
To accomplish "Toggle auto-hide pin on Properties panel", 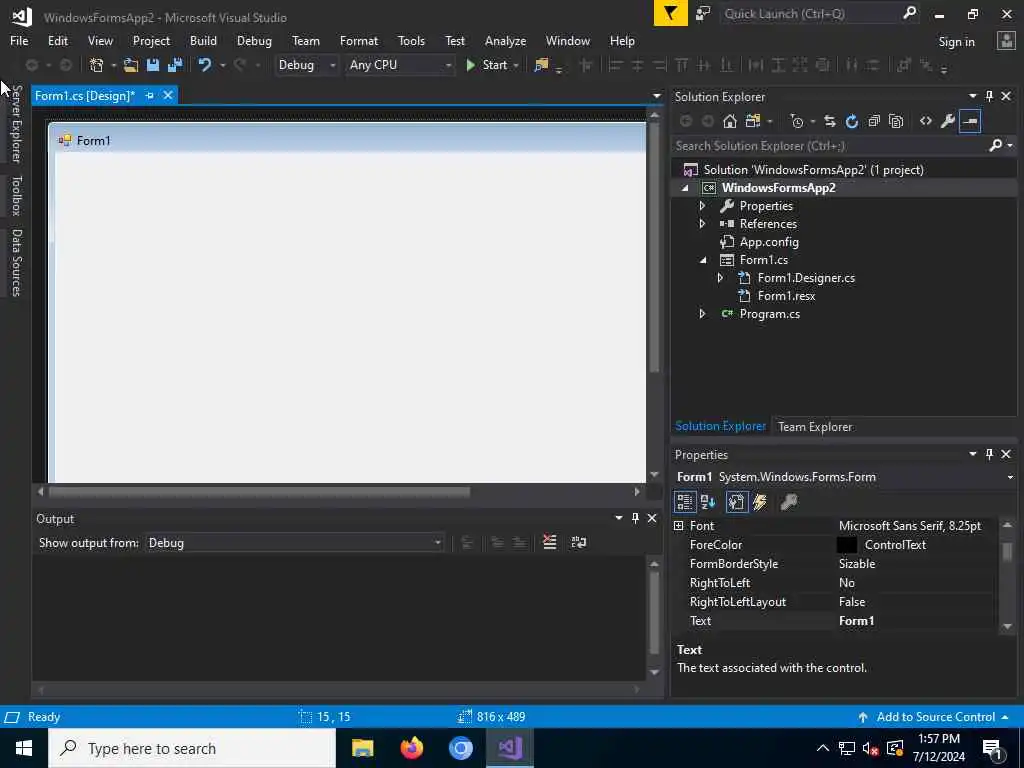I will [x=989, y=454].
